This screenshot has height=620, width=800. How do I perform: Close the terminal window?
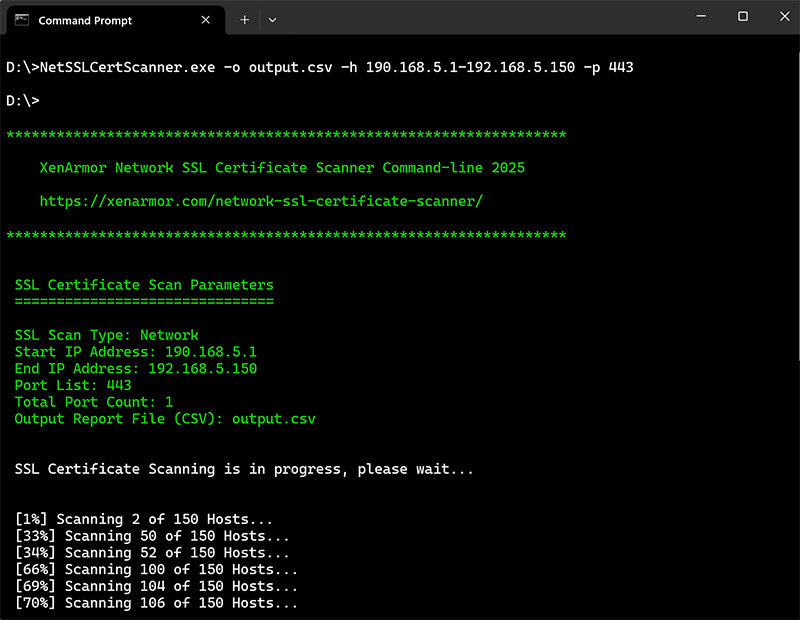click(x=785, y=17)
